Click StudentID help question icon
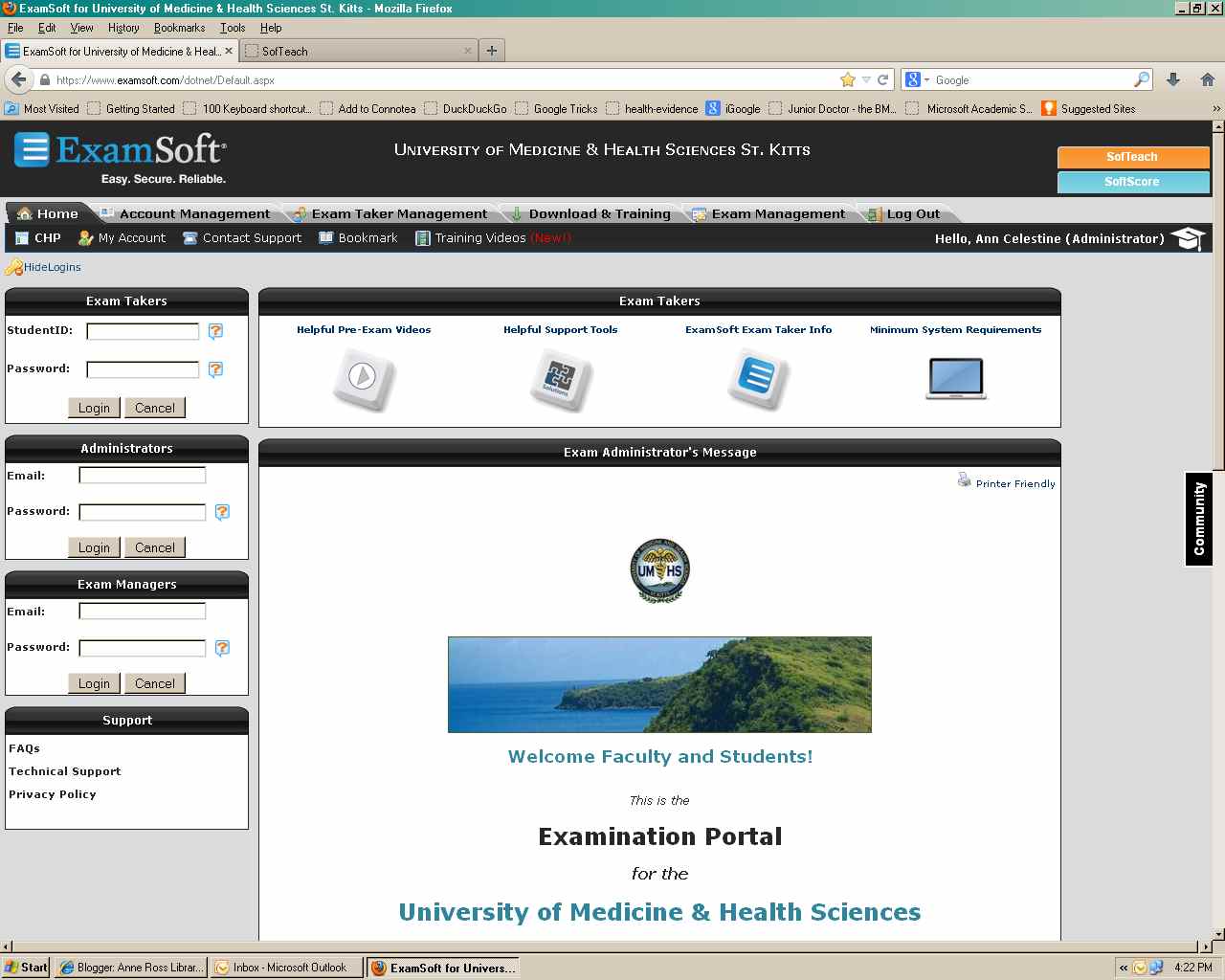Screen dimensions: 1225x980 (215, 331)
